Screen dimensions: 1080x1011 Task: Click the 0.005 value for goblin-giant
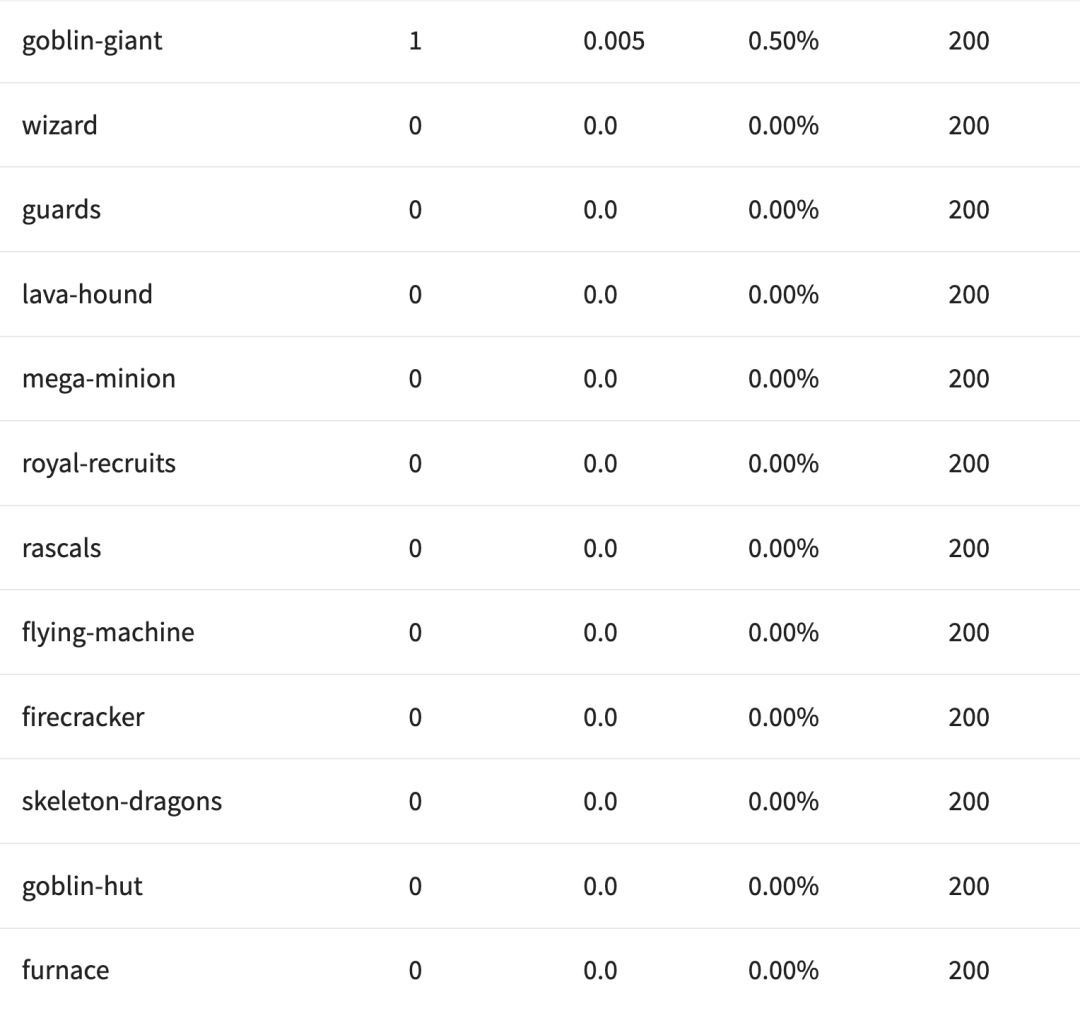(x=614, y=41)
